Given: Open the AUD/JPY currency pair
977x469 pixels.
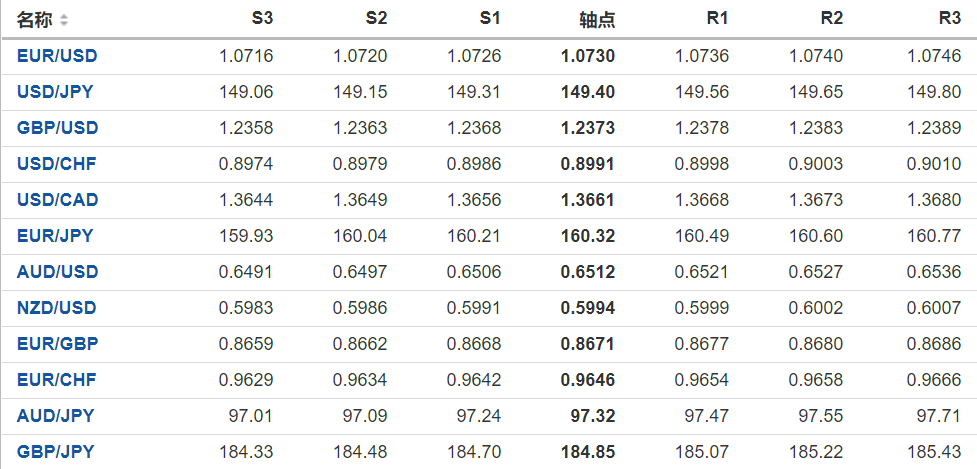Looking at the screenshot, I should click(55, 416).
